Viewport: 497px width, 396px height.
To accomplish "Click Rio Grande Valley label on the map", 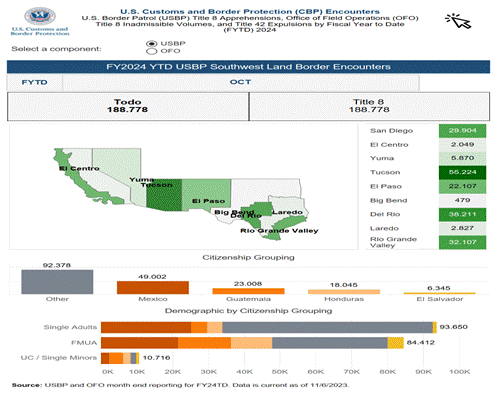I will tap(279, 231).
